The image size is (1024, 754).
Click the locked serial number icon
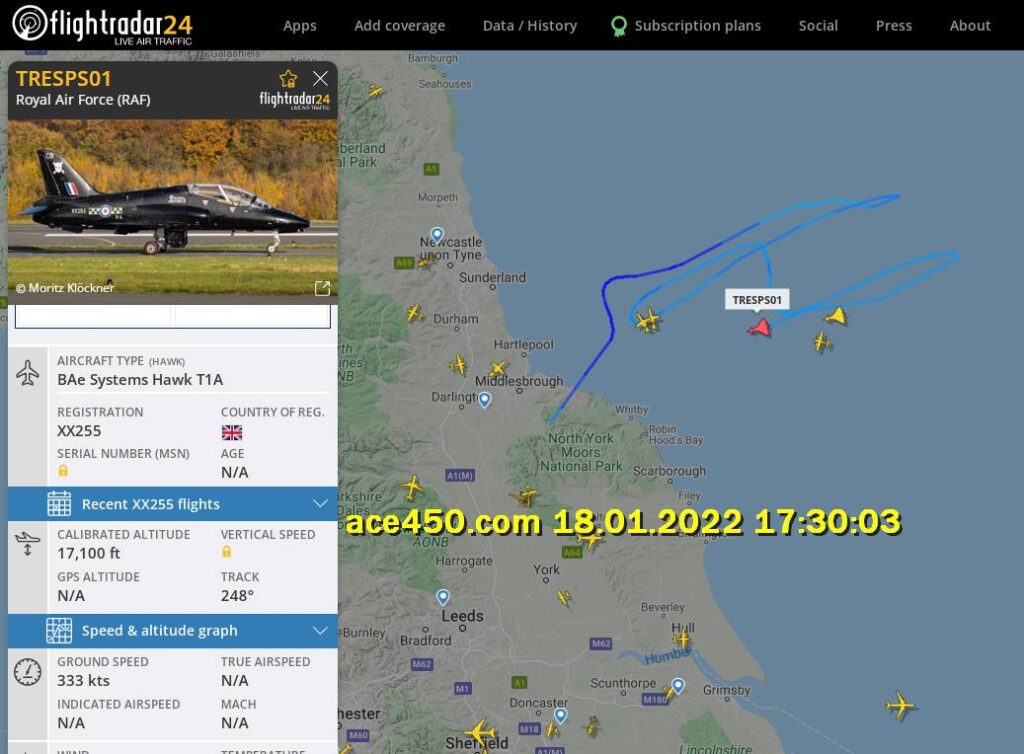[x=63, y=471]
